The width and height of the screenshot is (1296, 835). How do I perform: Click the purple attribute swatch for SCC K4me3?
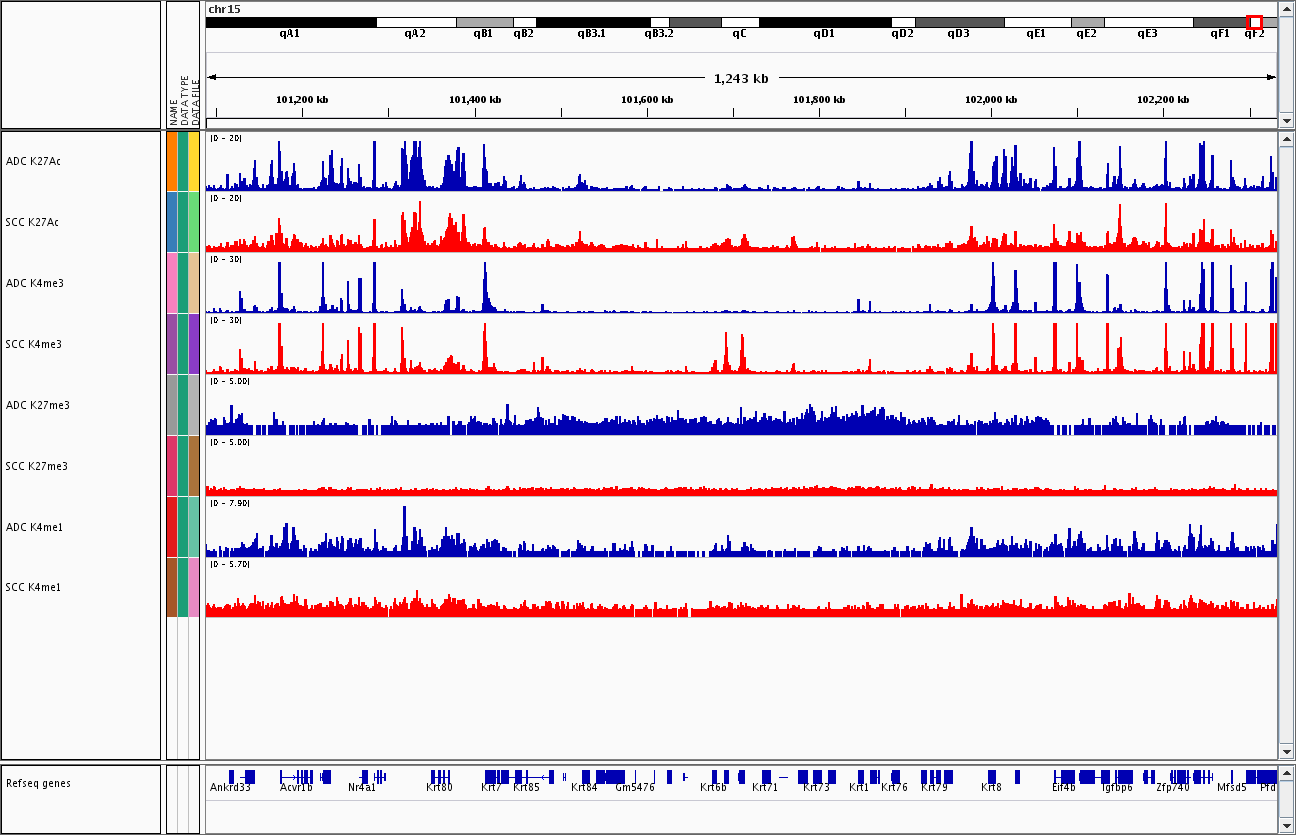[172, 344]
